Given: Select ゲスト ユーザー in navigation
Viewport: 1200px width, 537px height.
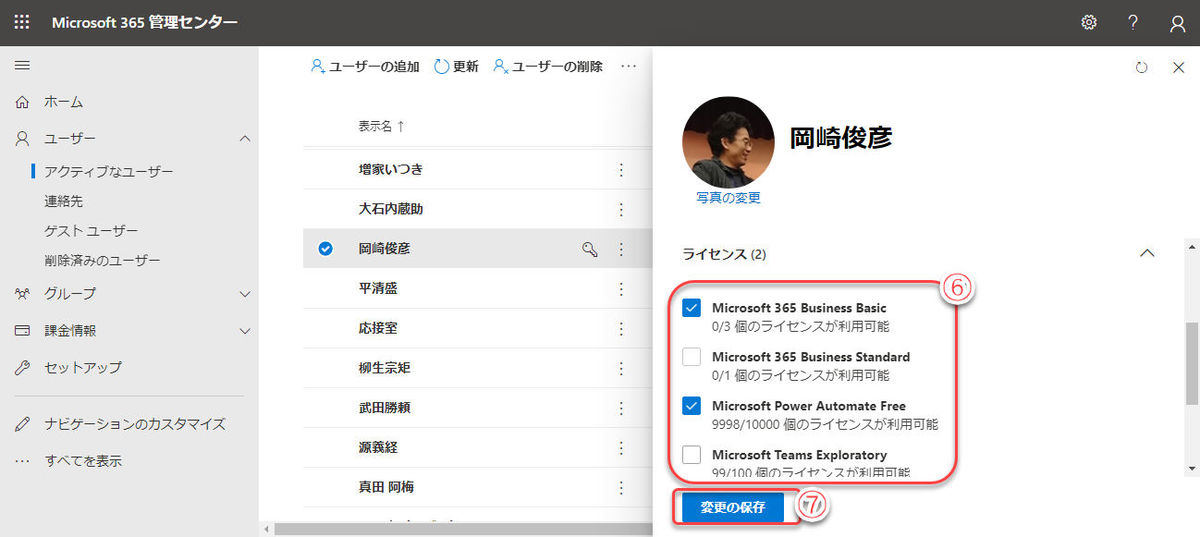Looking at the screenshot, I should coord(91,231).
